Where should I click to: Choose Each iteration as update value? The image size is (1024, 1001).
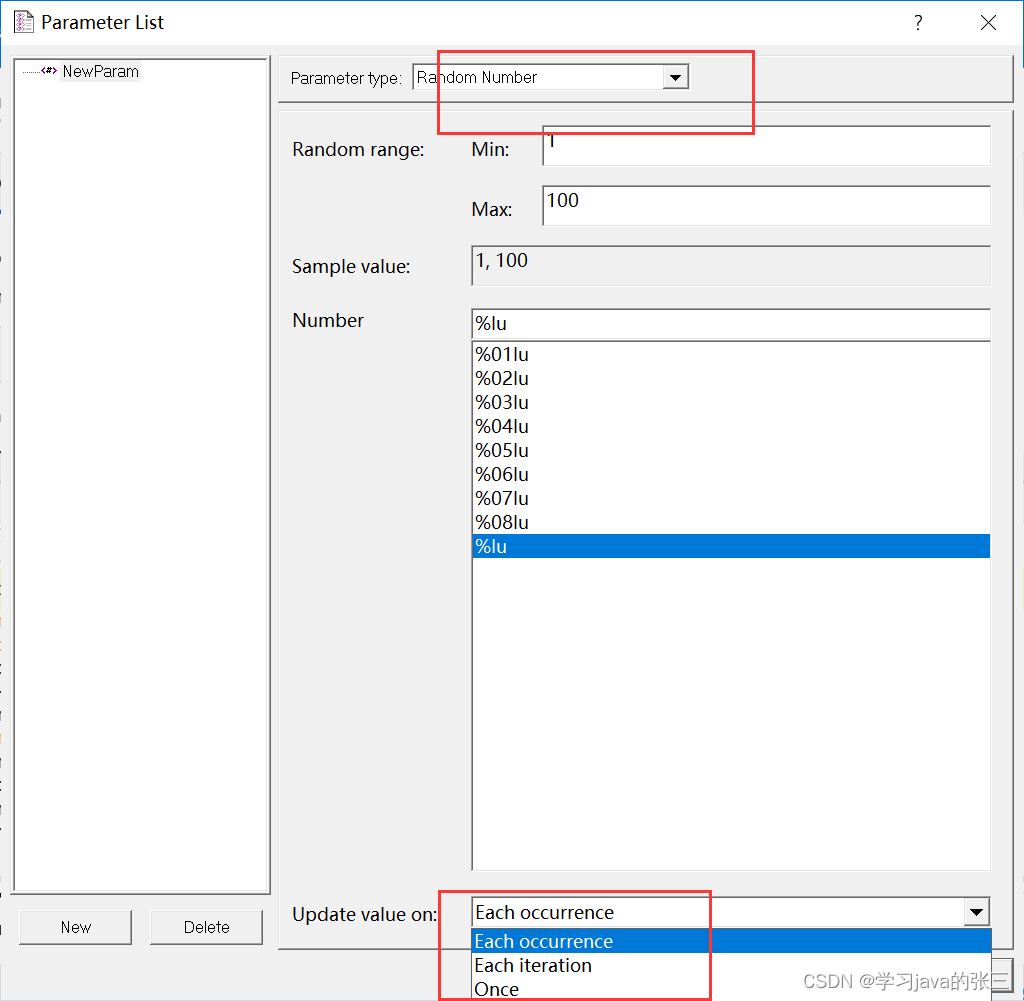[x=533, y=965]
